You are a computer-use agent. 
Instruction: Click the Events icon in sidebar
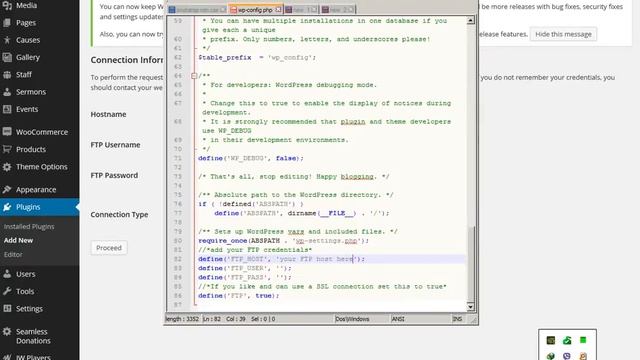pos(7,109)
